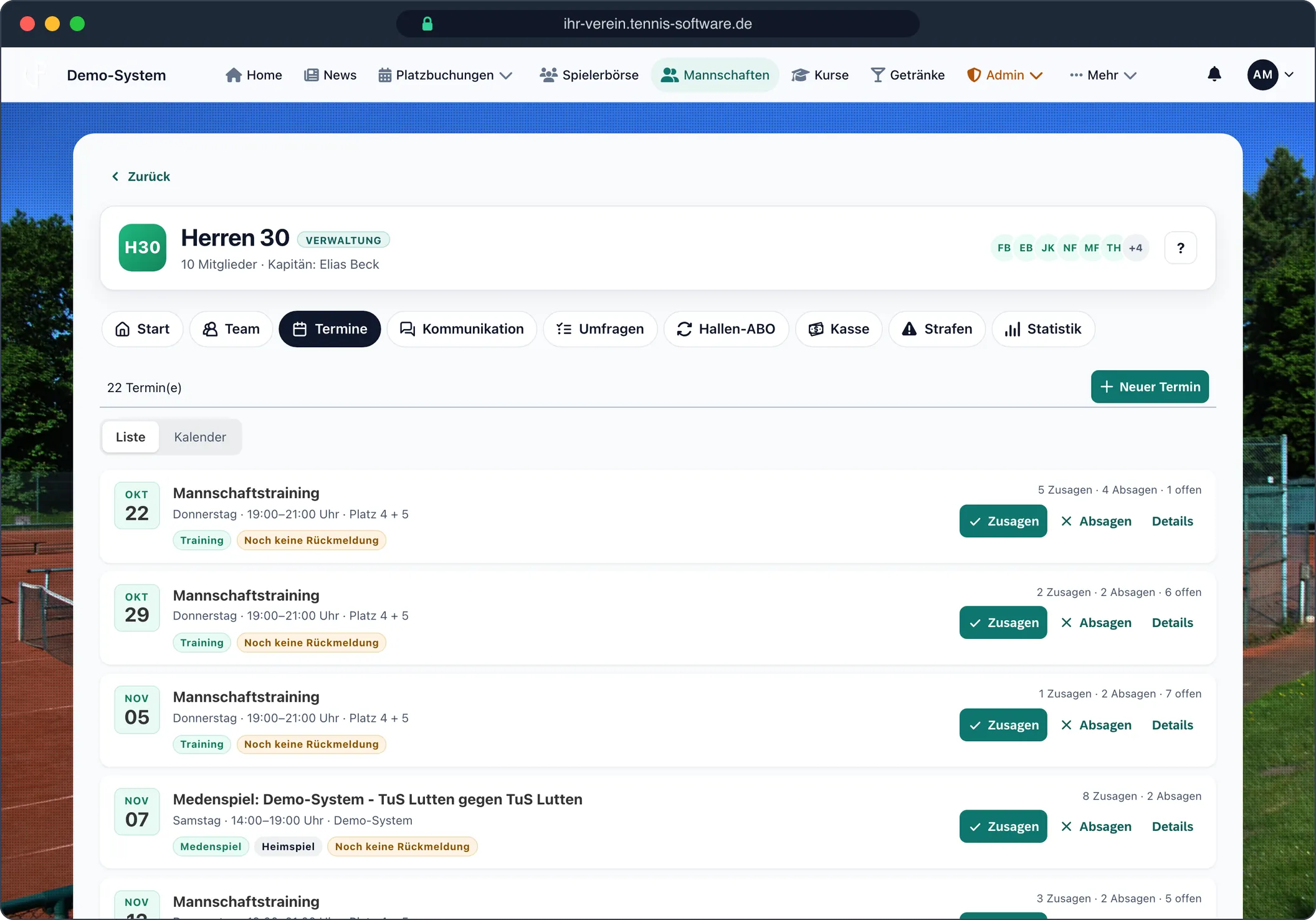Click the Demo-System brand title

pos(117,75)
